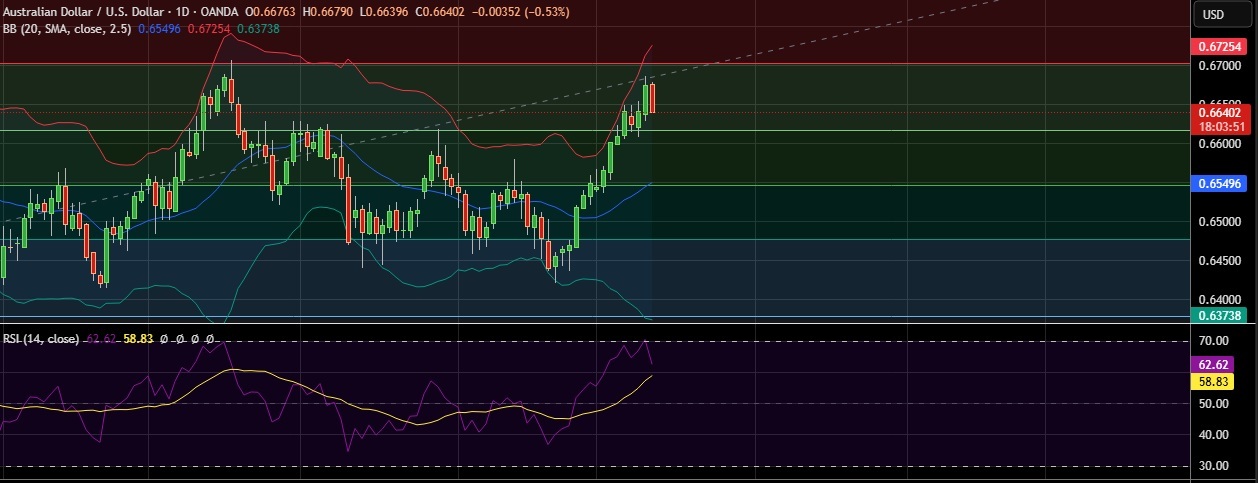Image resolution: width=1258 pixels, height=483 pixels.
Task: Click the current price label 0.66402
Action: [x=1220, y=113]
